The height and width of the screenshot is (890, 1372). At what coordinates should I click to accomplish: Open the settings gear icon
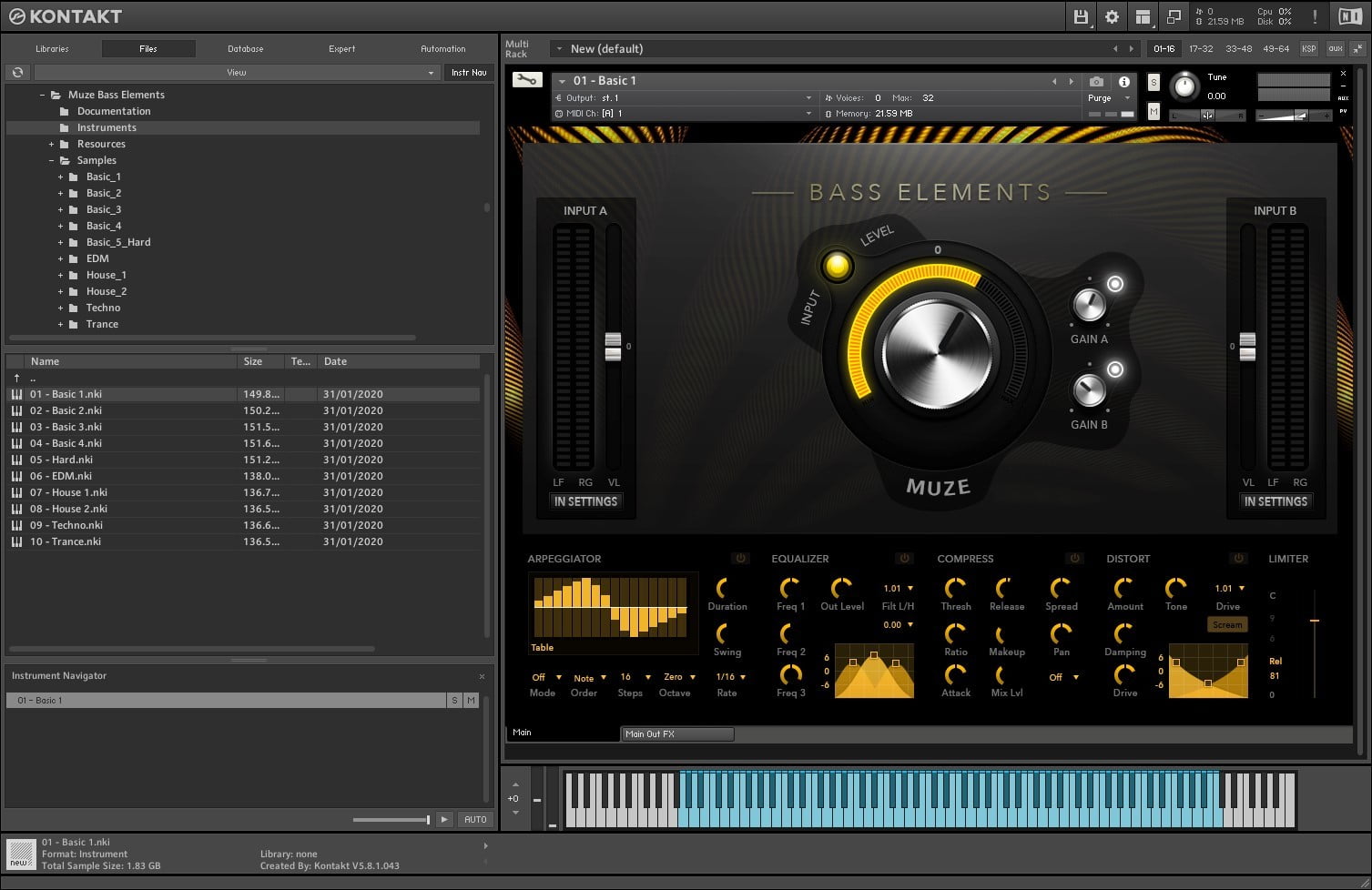[x=1112, y=16]
